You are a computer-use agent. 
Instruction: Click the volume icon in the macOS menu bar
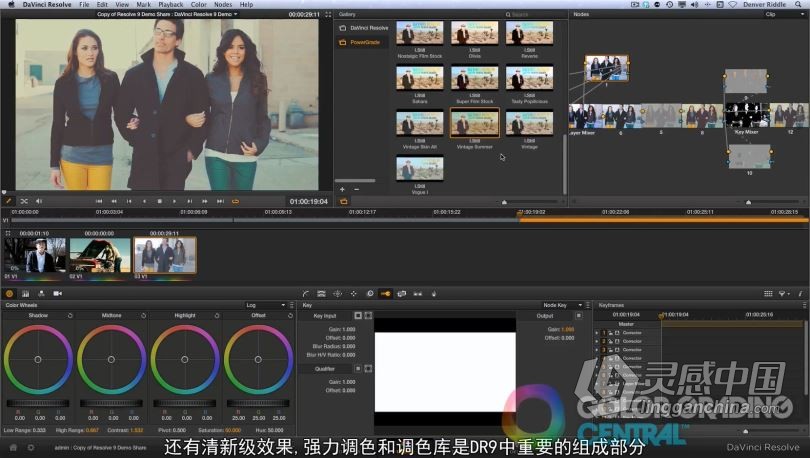694,5
